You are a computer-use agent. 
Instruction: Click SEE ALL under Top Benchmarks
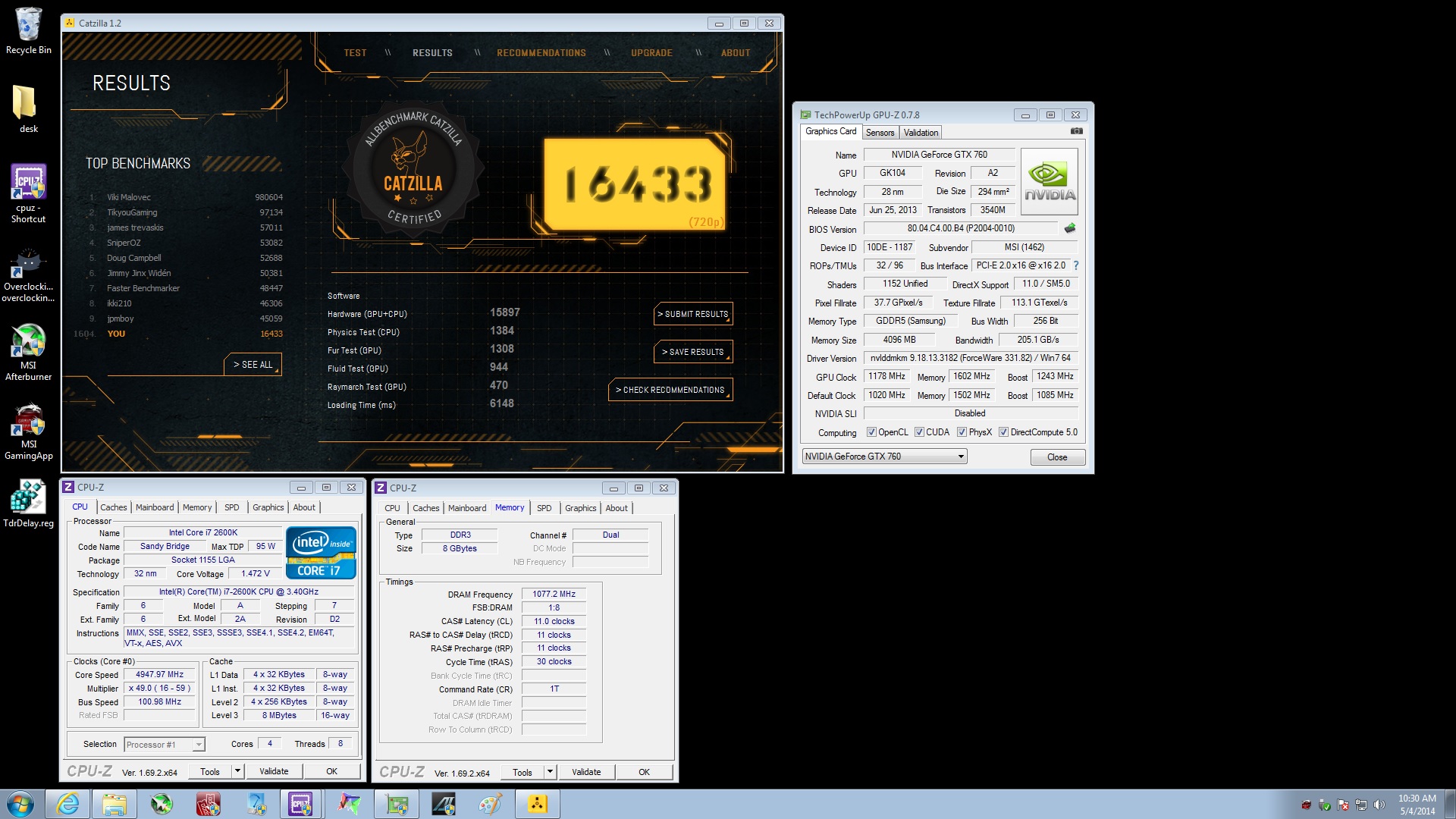(x=253, y=365)
